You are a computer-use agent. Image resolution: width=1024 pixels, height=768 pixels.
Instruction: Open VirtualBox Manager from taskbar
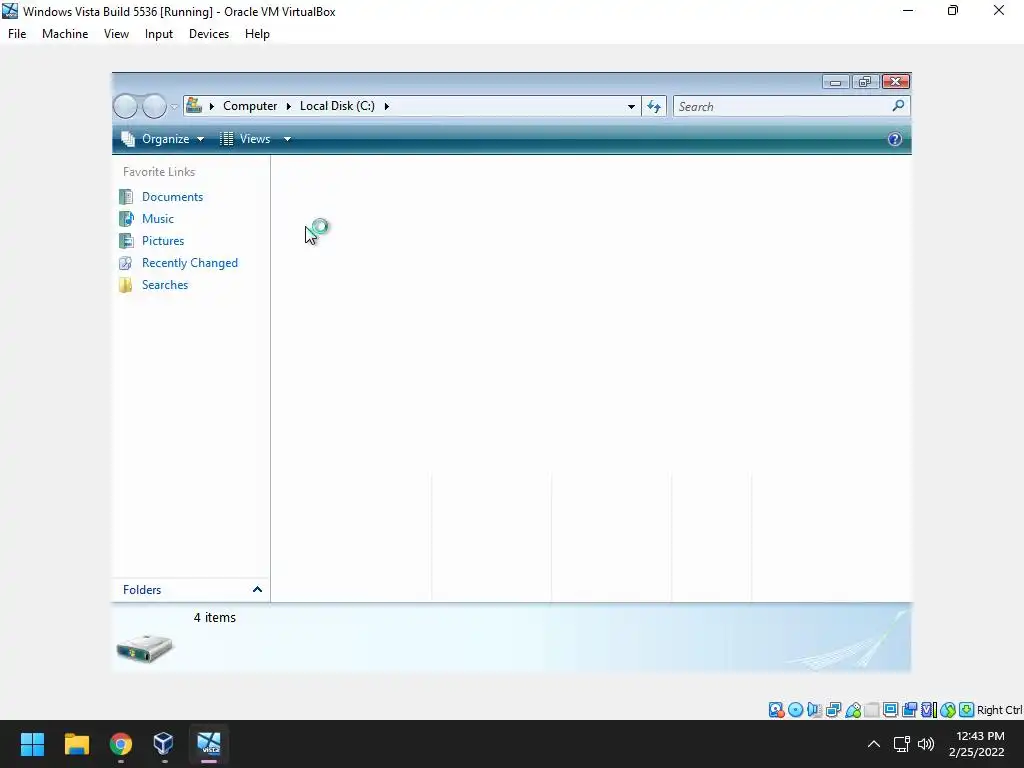click(x=163, y=744)
